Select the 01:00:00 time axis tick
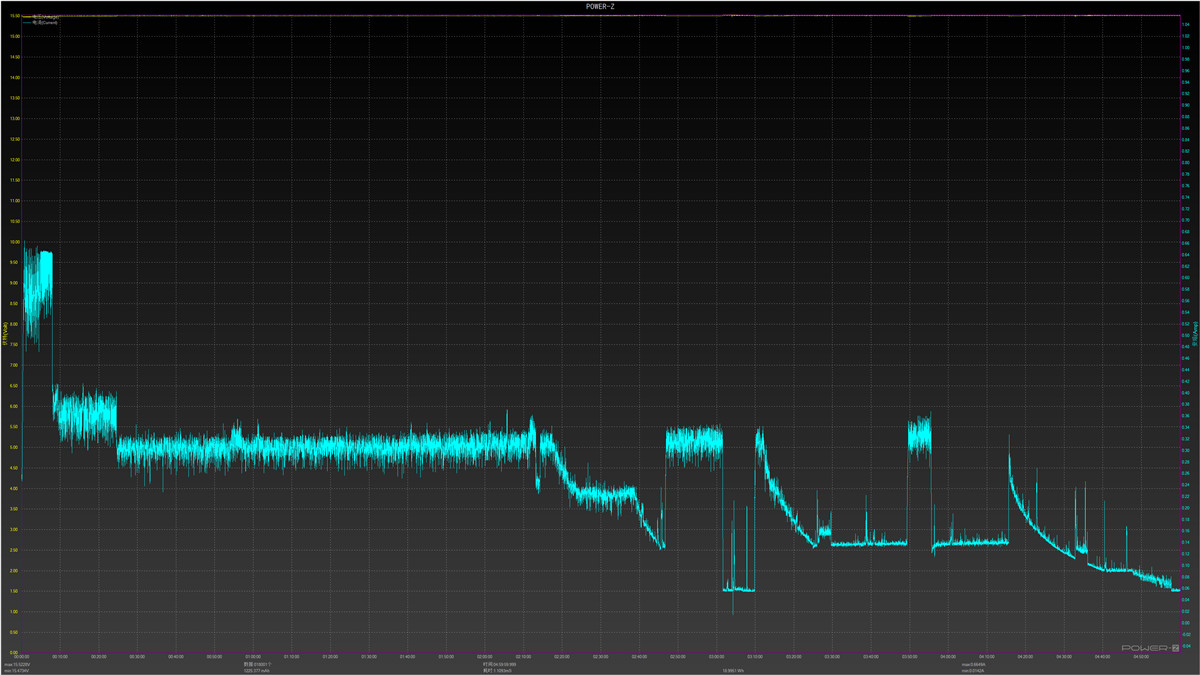The width and height of the screenshot is (1200, 675). tap(253, 657)
